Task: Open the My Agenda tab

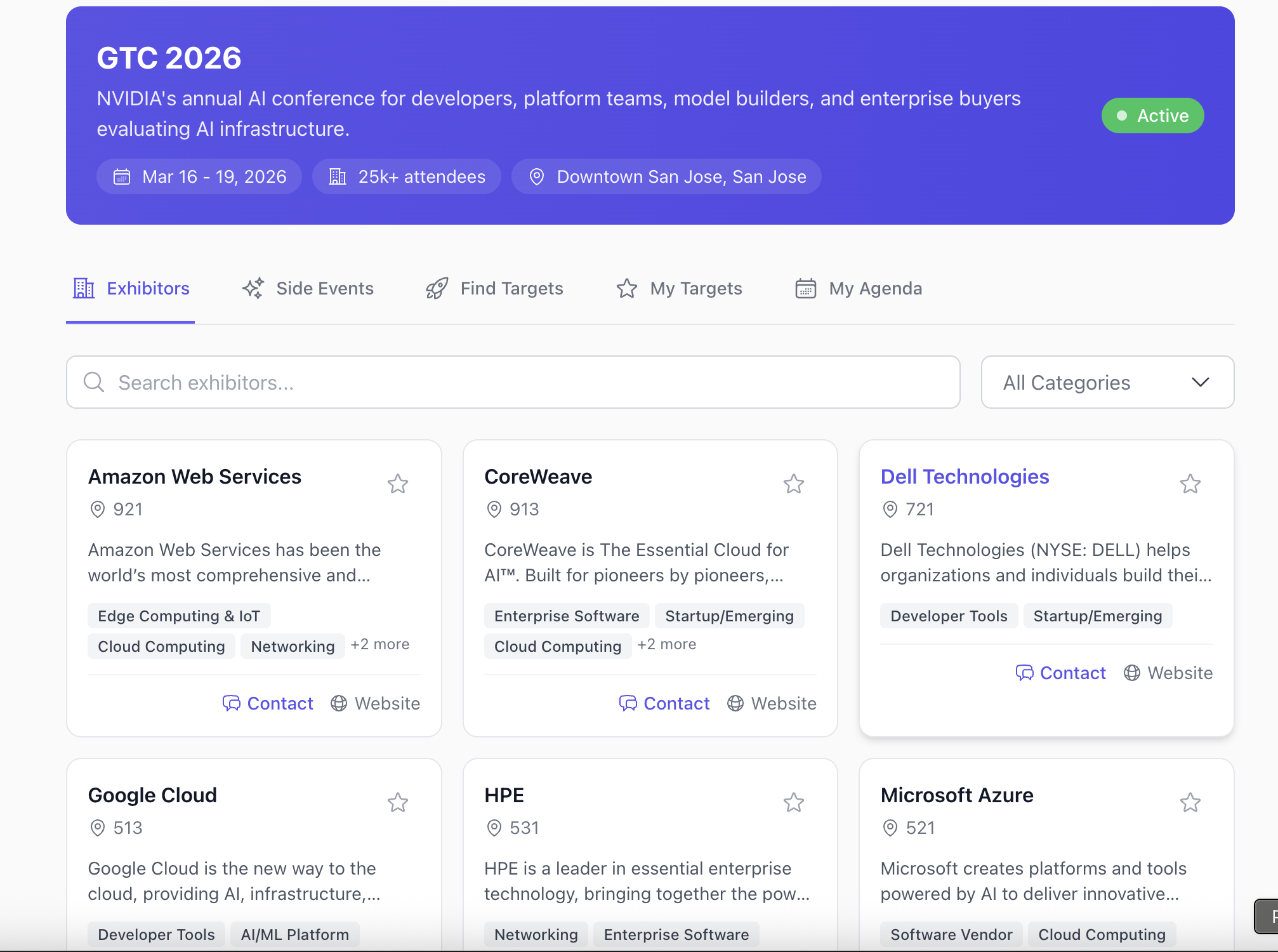Action: [859, 289]
